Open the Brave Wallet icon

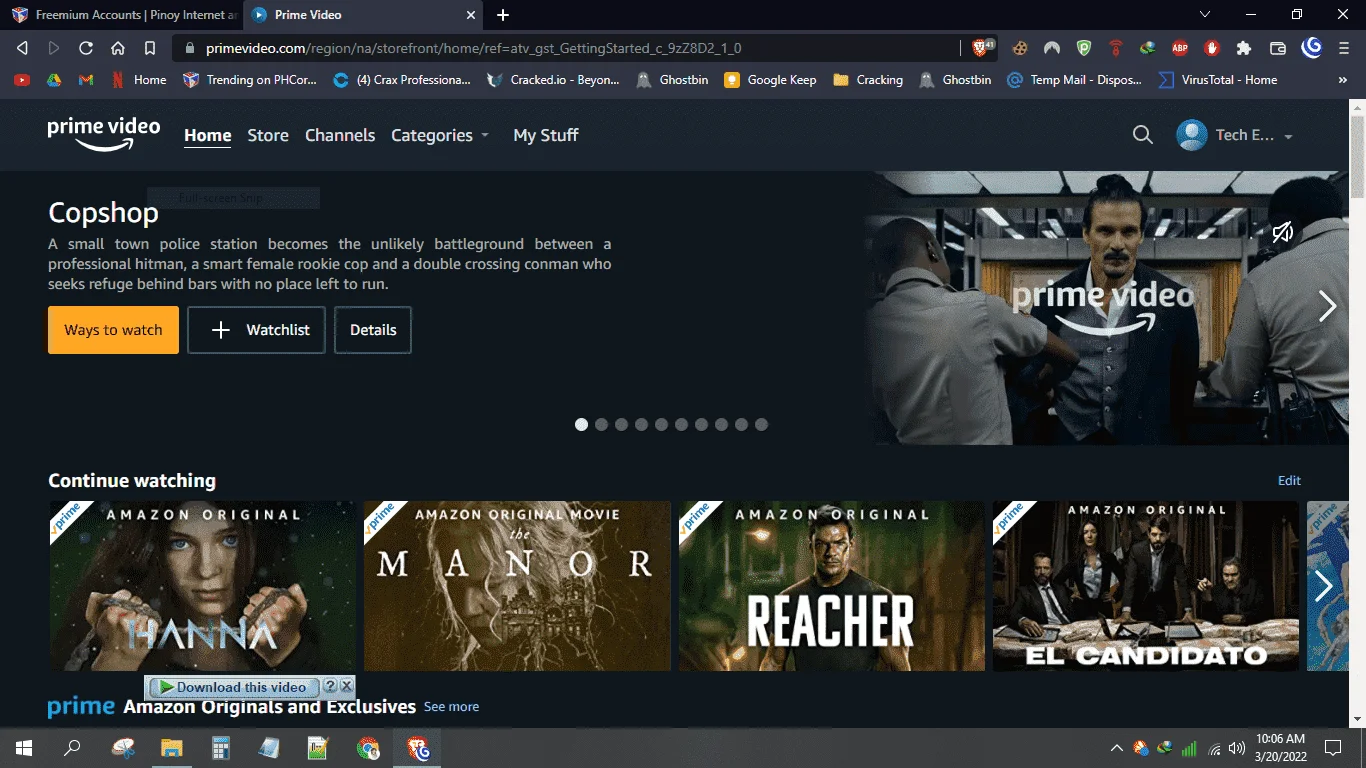[x=1278, y=48]
